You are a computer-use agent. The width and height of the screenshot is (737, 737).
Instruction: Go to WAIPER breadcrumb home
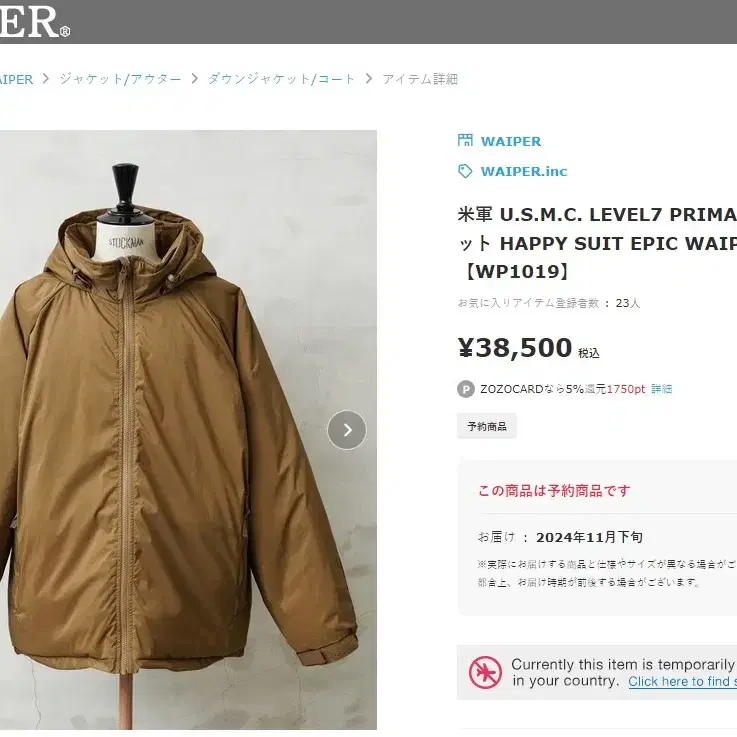16,79
